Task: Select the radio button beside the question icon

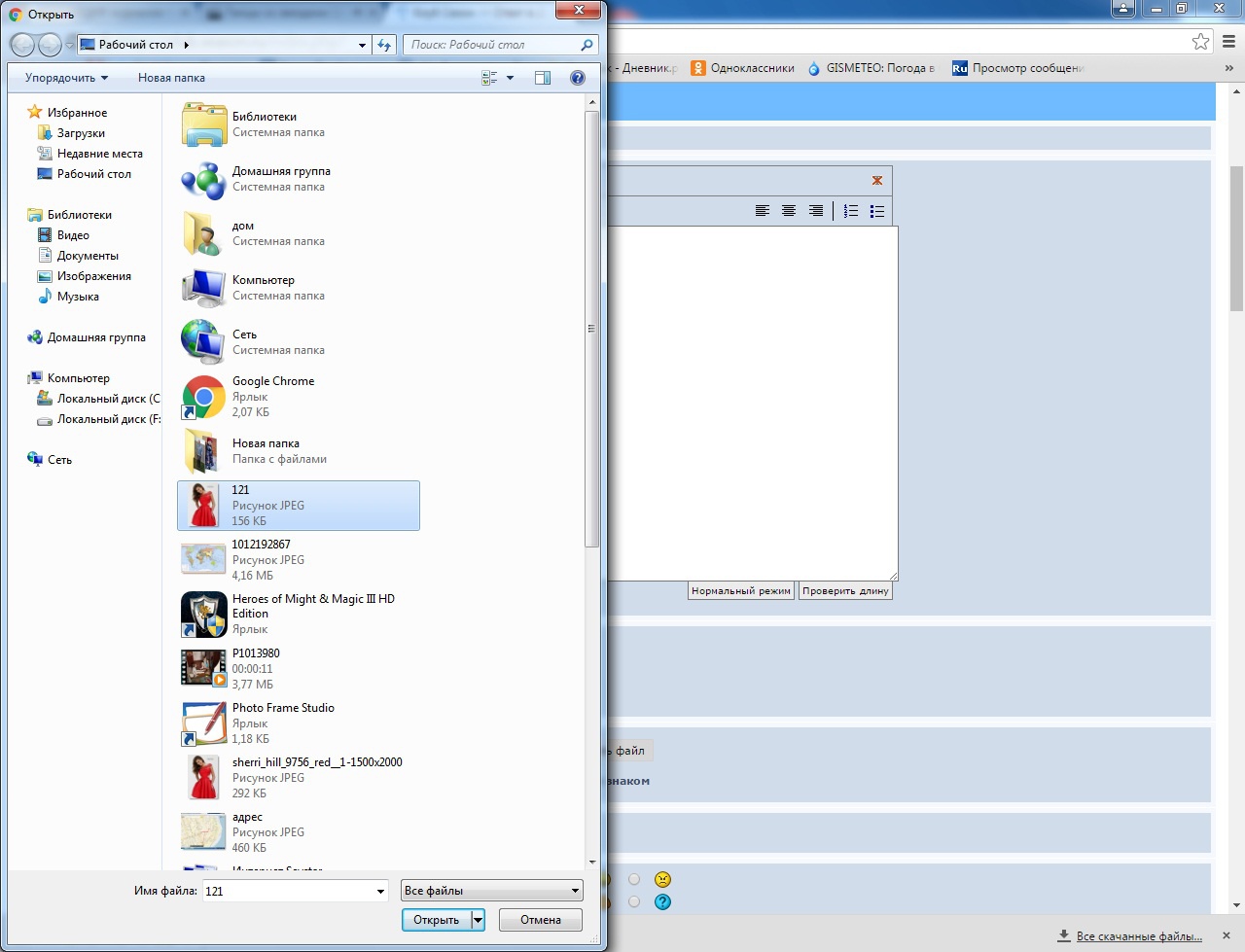Action: [x=634, y=902]
